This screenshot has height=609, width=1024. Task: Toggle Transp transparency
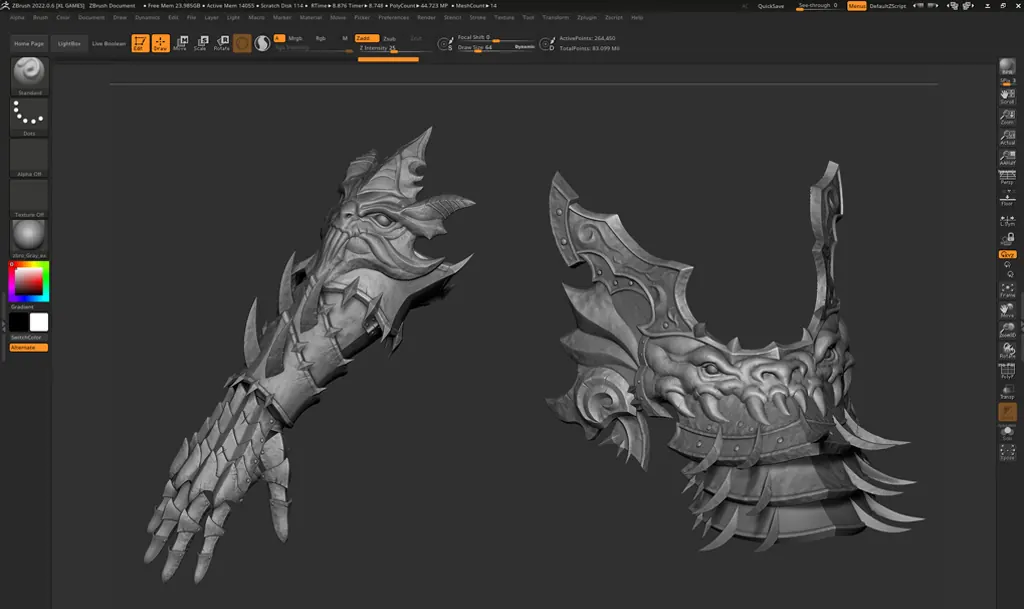[x=1007, y=392]
